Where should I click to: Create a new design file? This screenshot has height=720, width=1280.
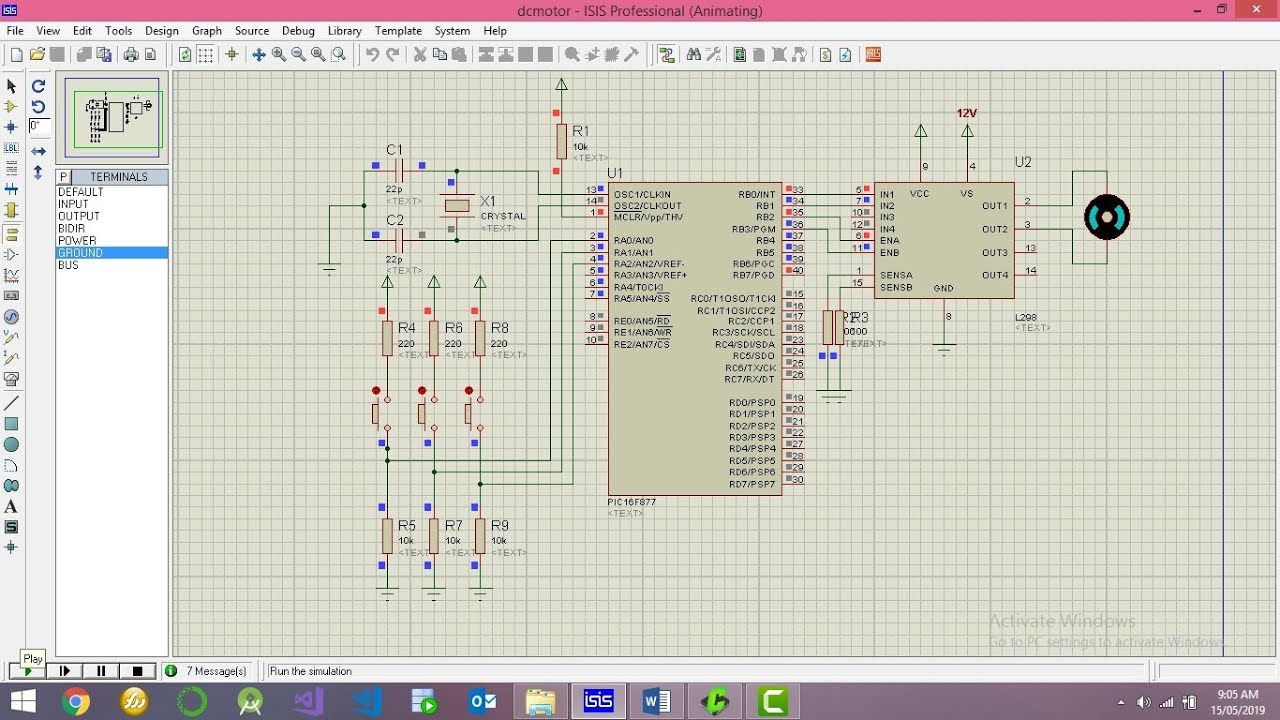(x=17, y=55)
